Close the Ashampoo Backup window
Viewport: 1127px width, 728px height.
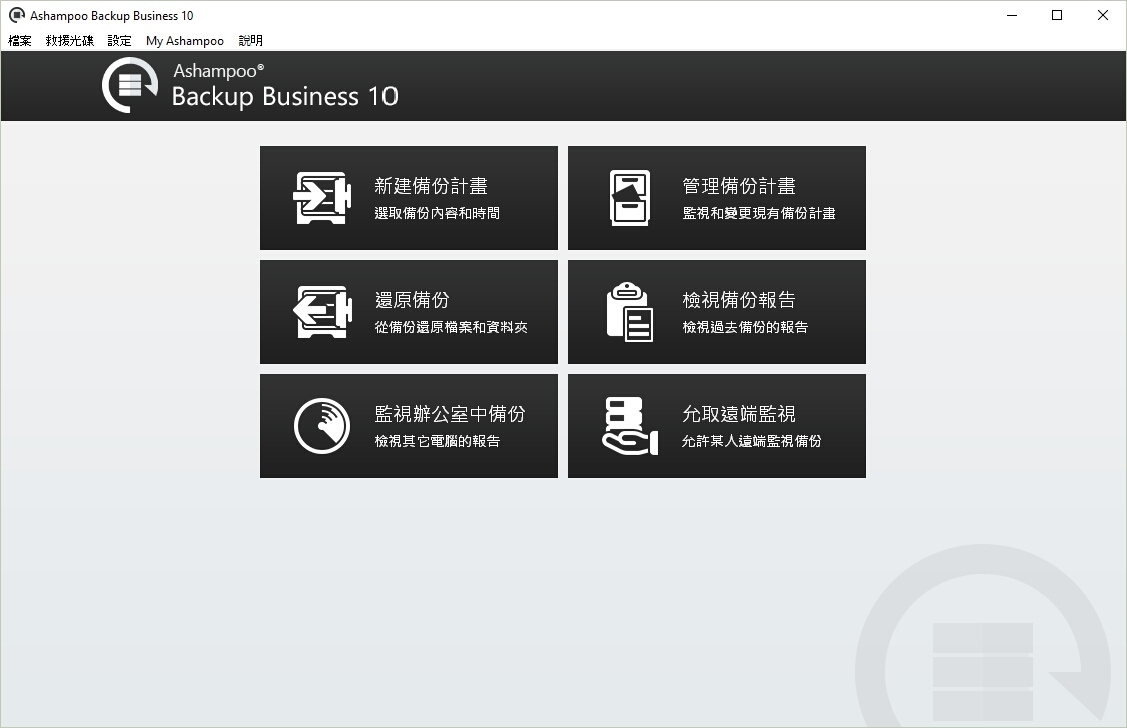[1103, 15]
